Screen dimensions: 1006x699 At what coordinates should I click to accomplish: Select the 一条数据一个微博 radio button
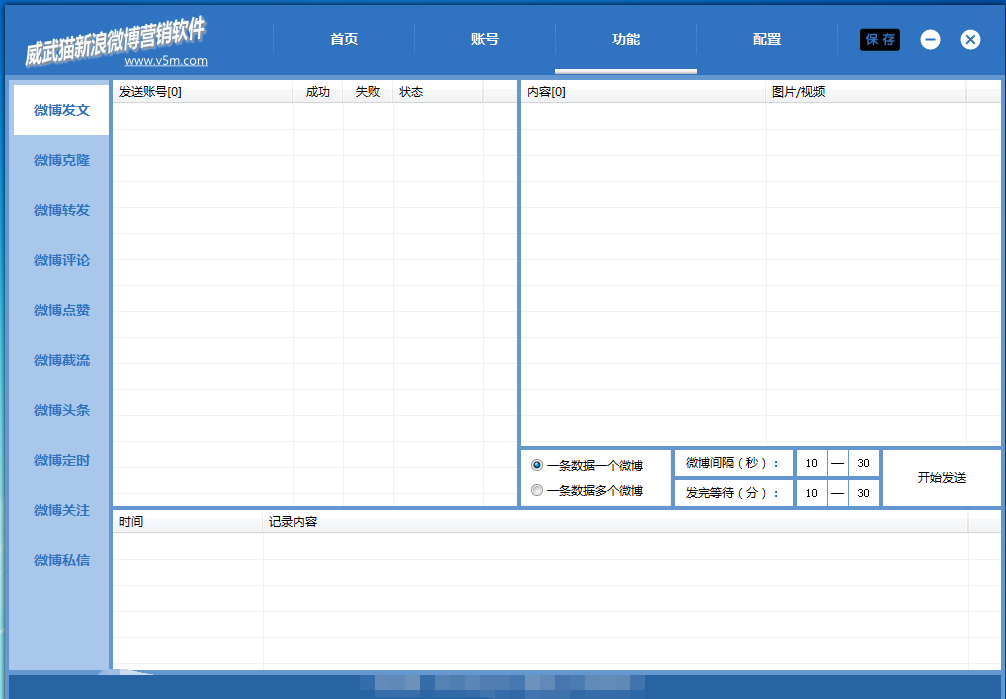click(x=537, y=465)
